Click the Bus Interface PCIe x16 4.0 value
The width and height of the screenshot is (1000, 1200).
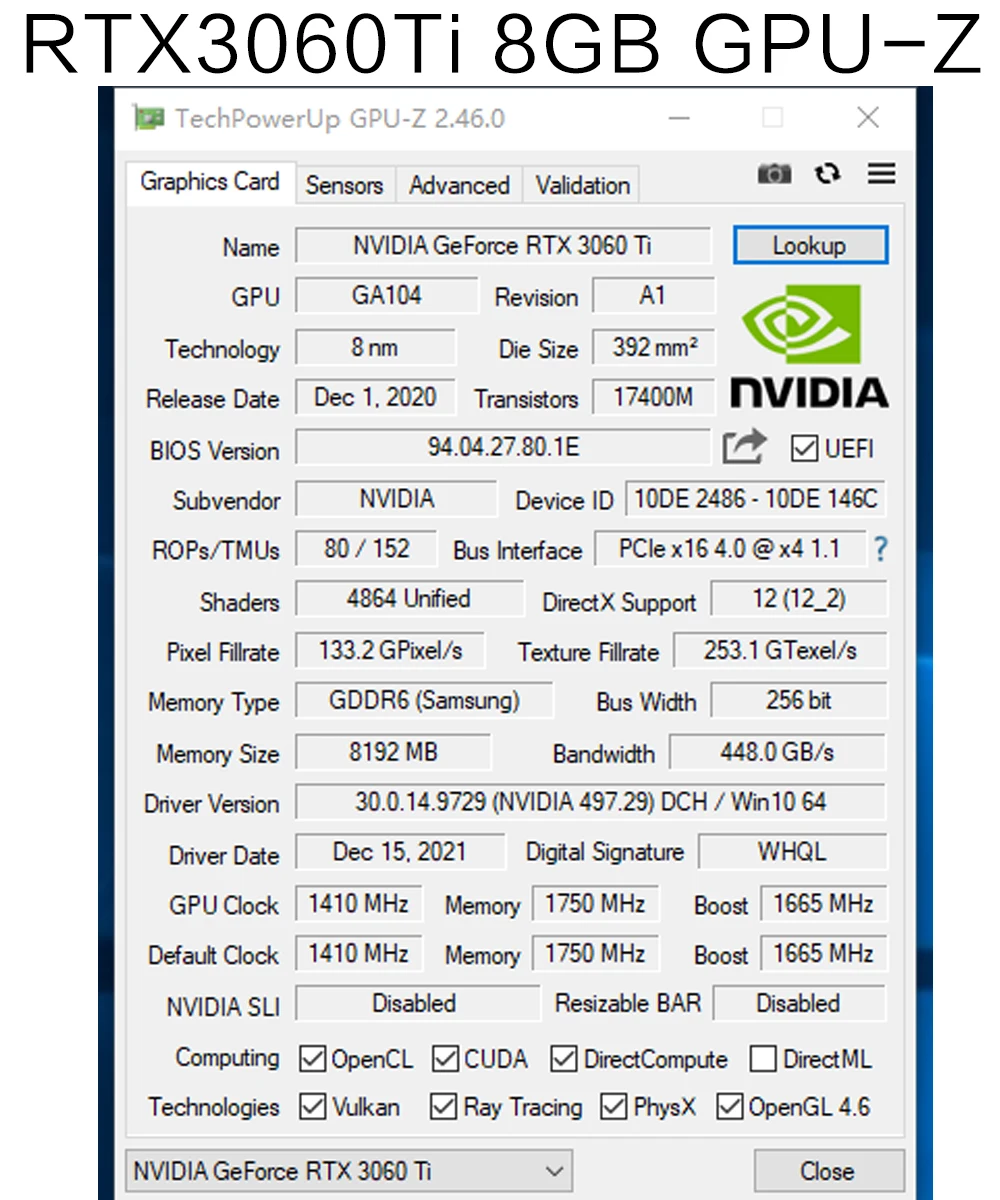(x=729, y=548)
